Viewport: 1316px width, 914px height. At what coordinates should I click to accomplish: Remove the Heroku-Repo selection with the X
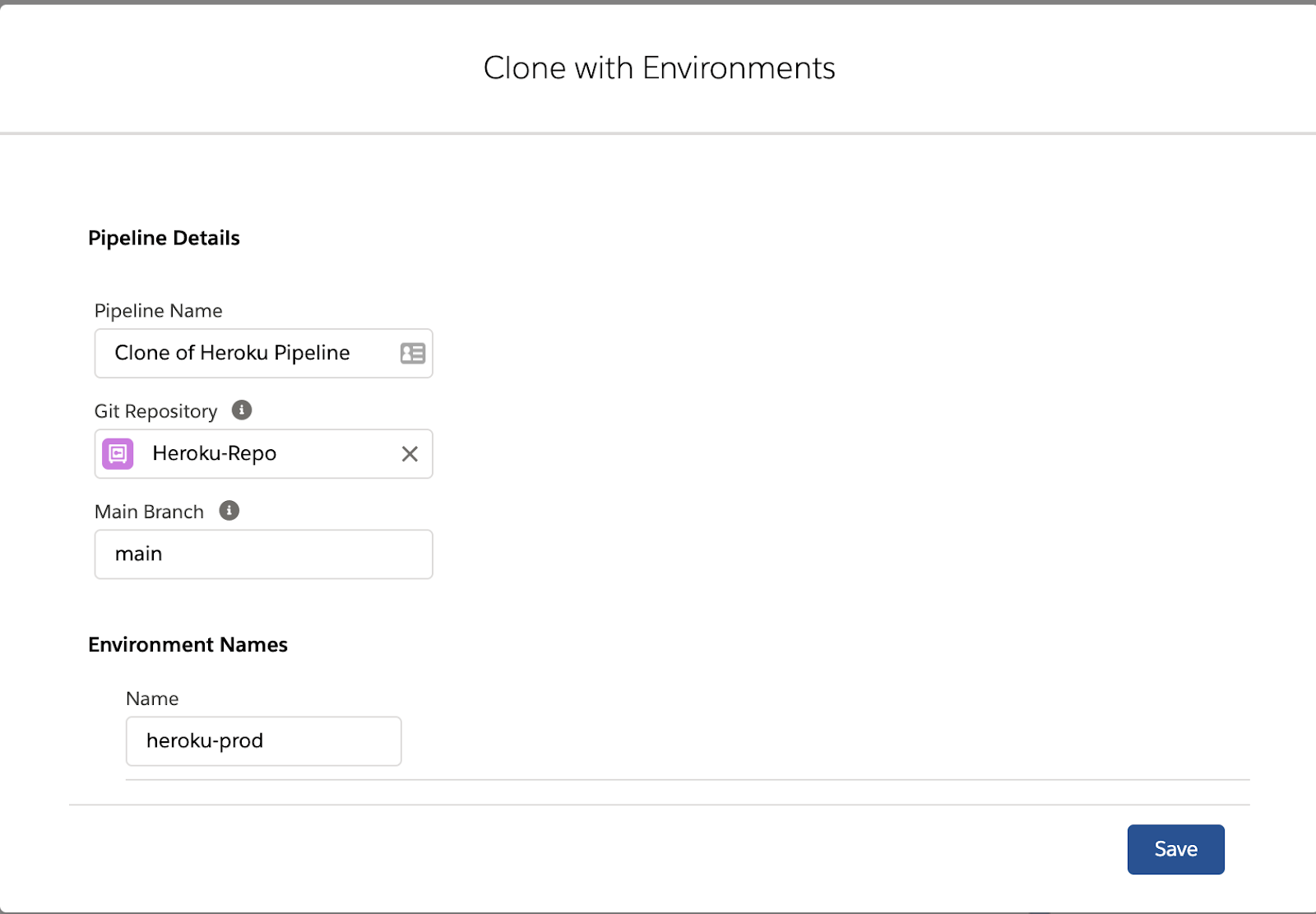410,453
